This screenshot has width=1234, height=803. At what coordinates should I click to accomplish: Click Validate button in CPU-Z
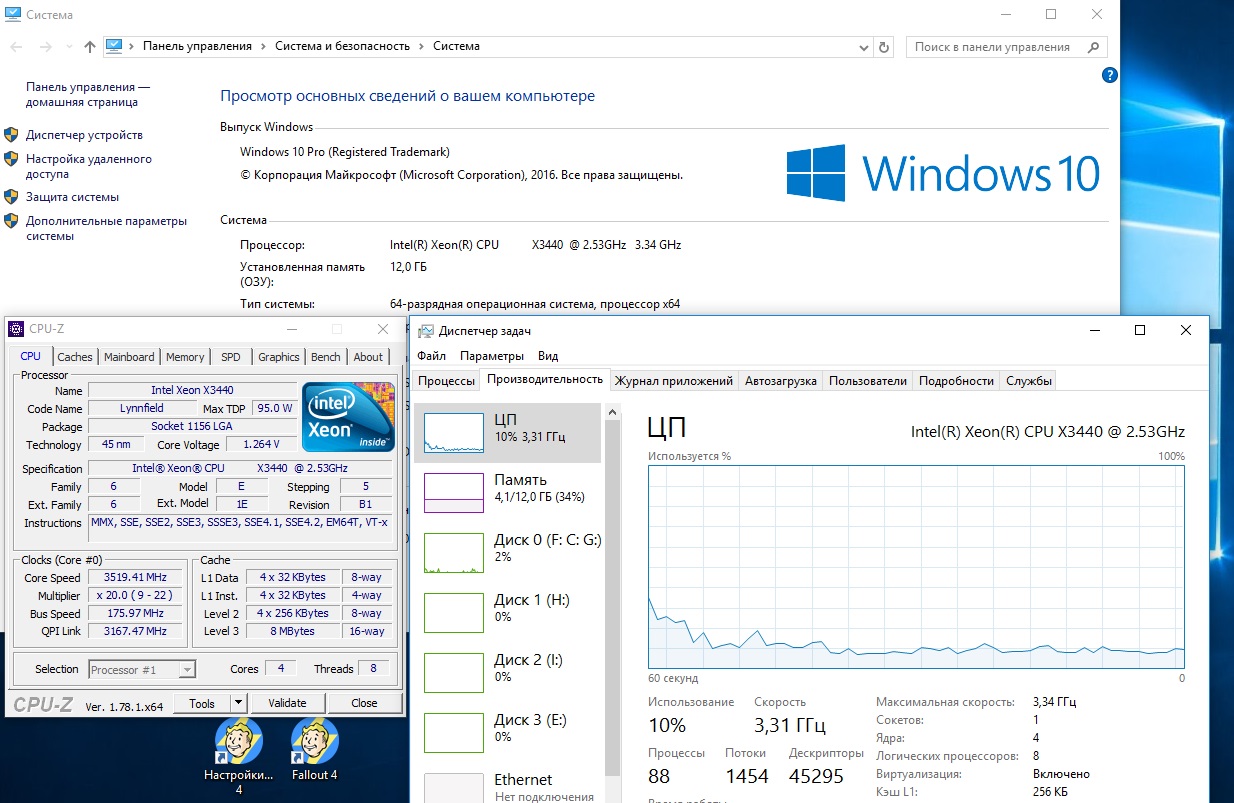tap(288, 703)
